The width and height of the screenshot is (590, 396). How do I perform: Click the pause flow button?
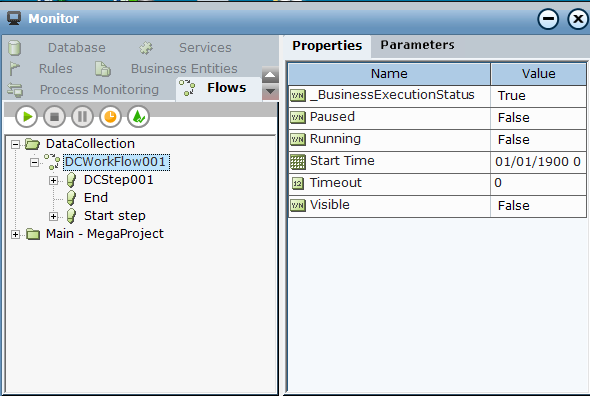tap(82, 117)
